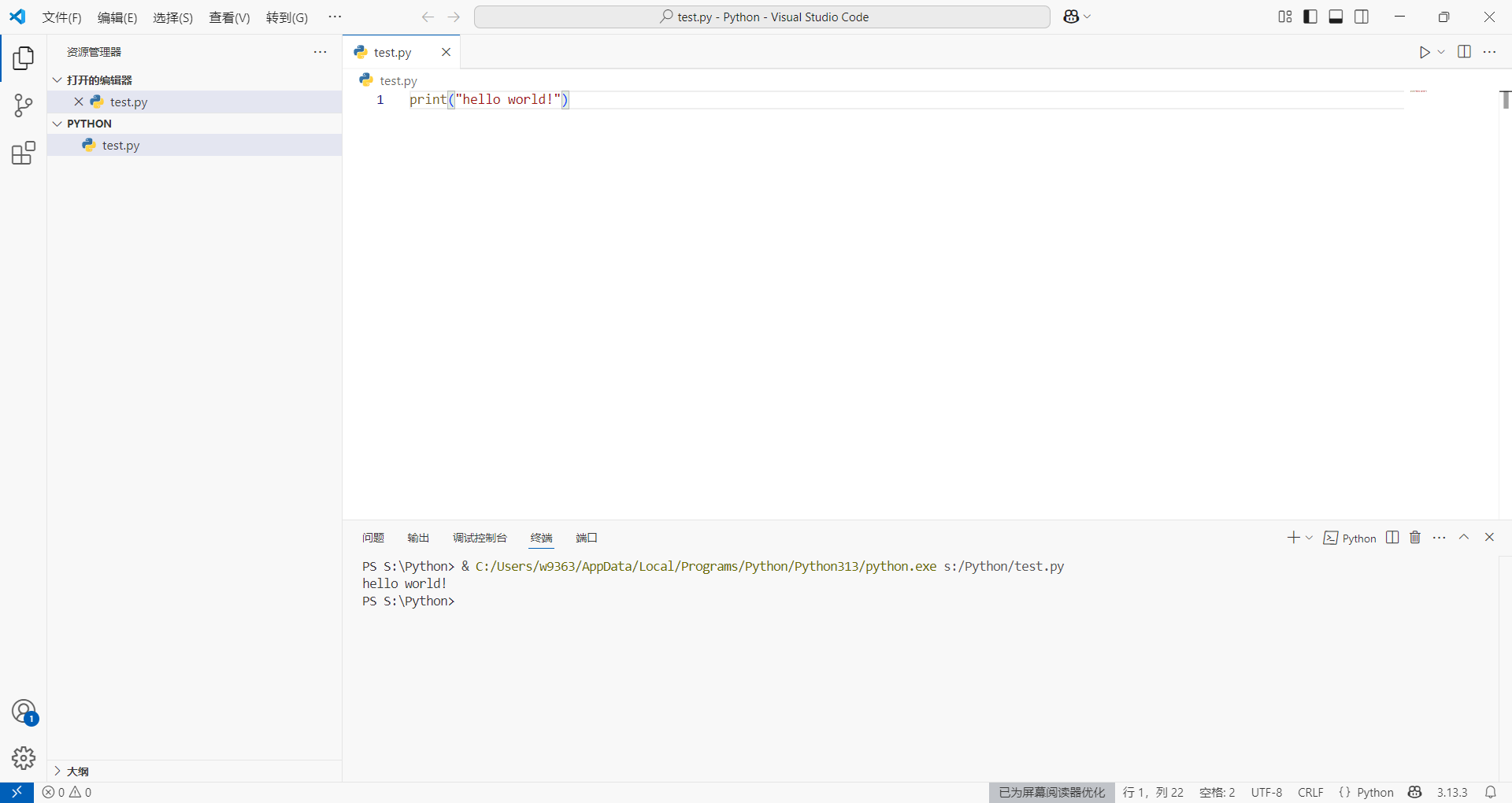Open the terminal profile dropdown arrow
Viewport: 1512px width, 803px height.
[x=1308, y=538]
